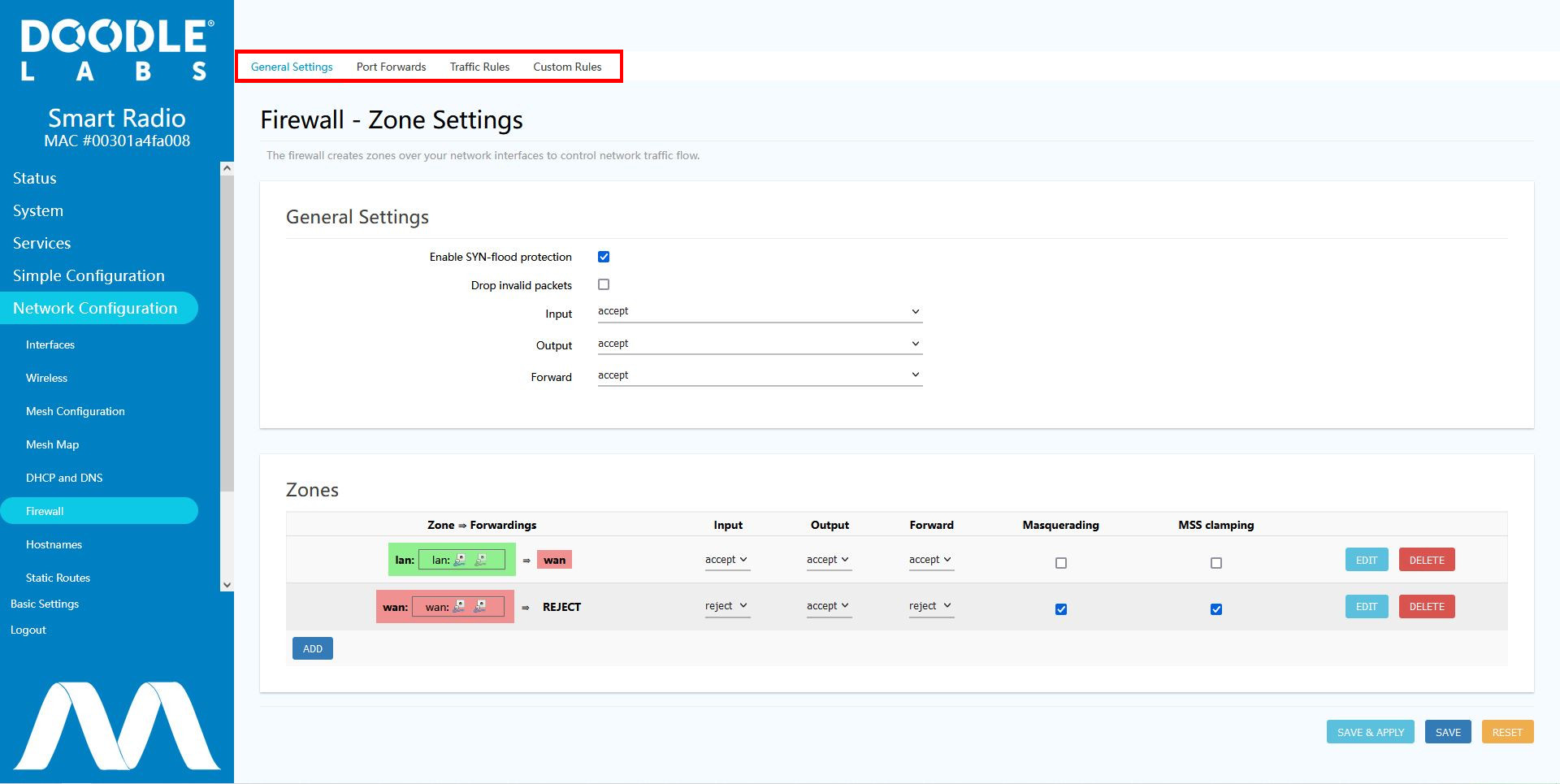
Task: Open Mesh Configuration in the sidebar
Action: (x=76, y=411)
